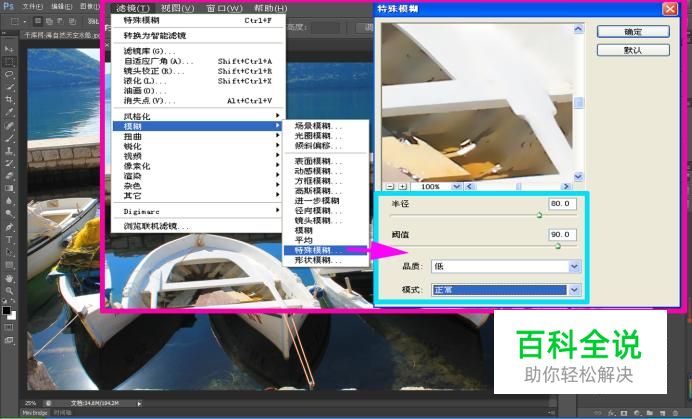Click the Intersect with selection icon

[x=72, y=21]
